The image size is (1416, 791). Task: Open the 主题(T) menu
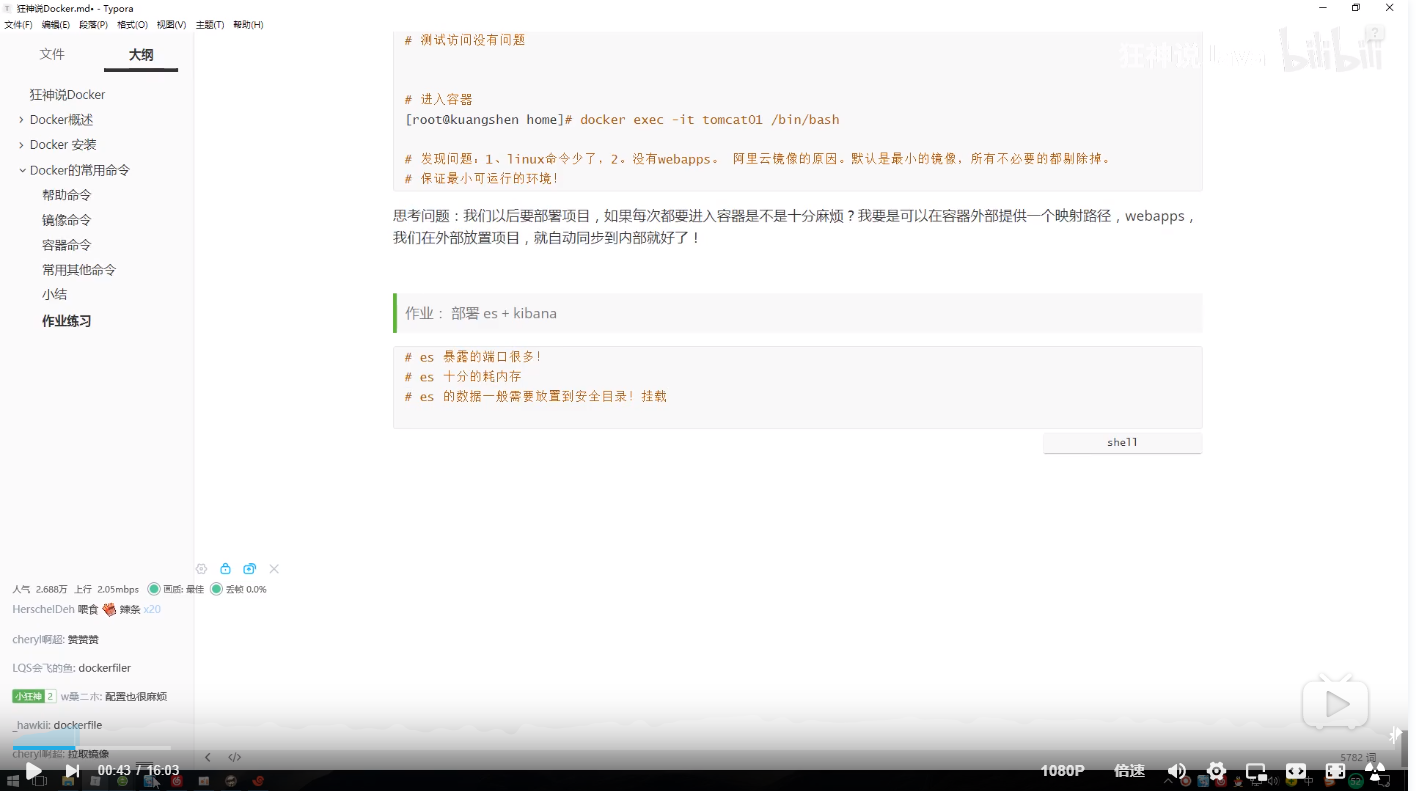[210, 25]
